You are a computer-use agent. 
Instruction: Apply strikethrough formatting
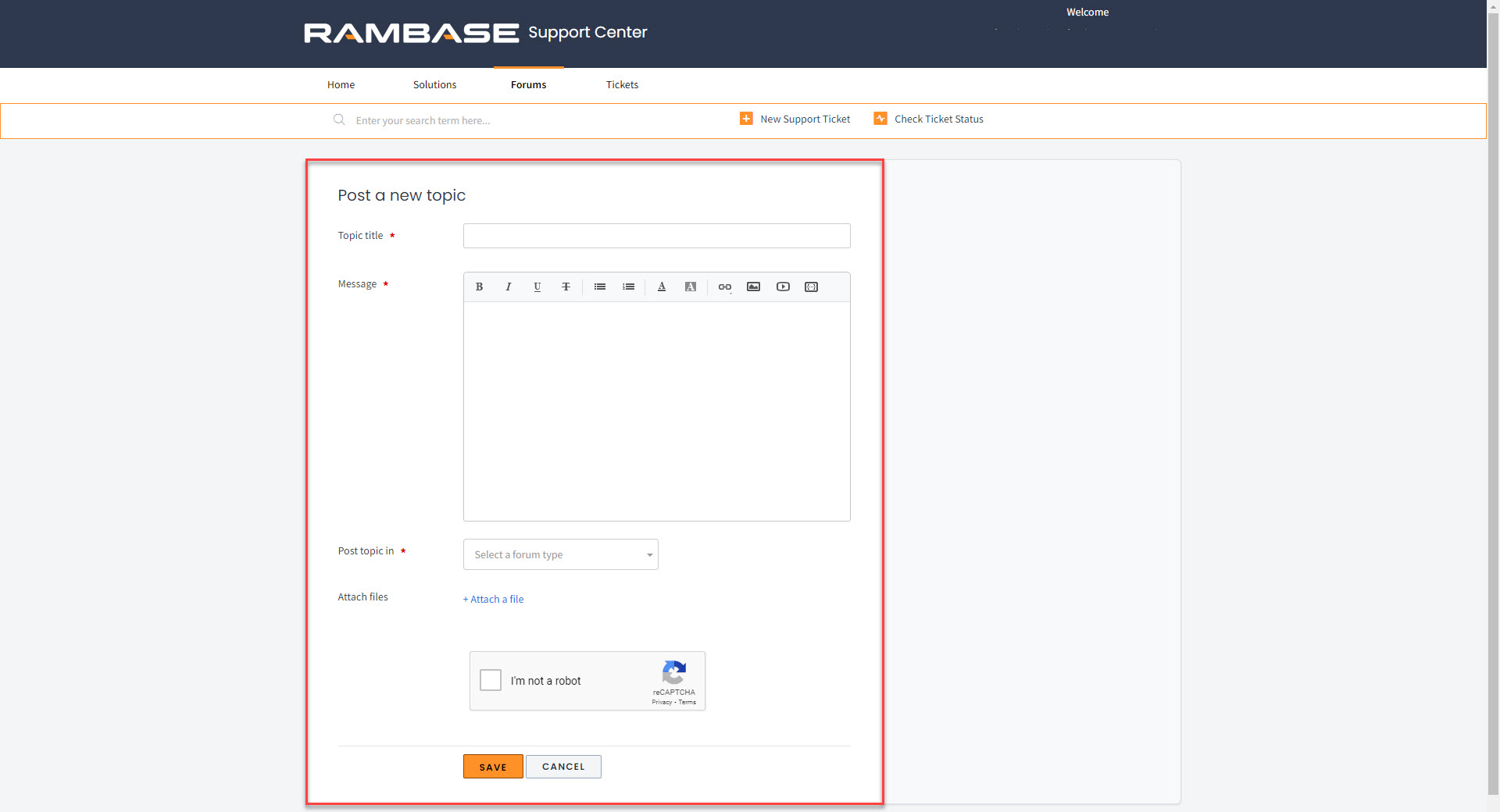coord(566,287)
